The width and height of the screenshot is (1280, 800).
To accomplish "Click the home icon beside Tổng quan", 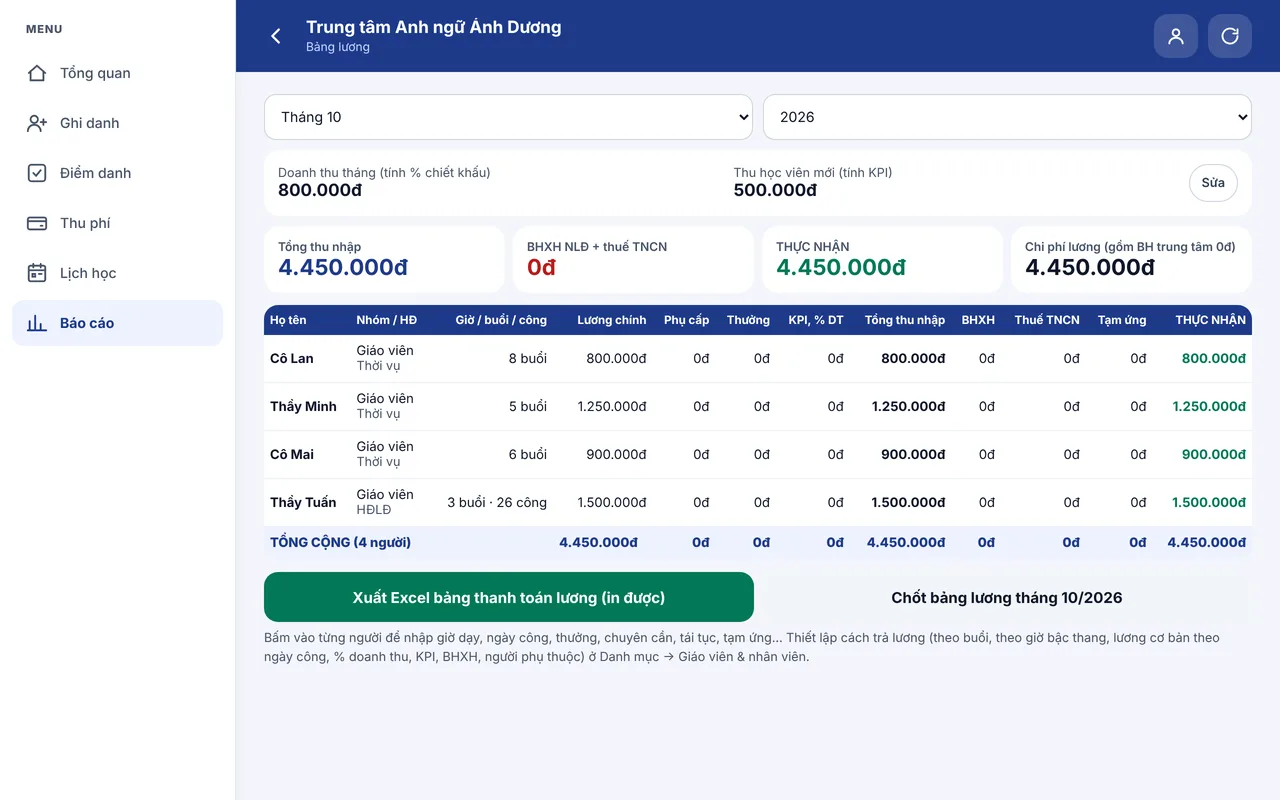I will coord(37,73).
